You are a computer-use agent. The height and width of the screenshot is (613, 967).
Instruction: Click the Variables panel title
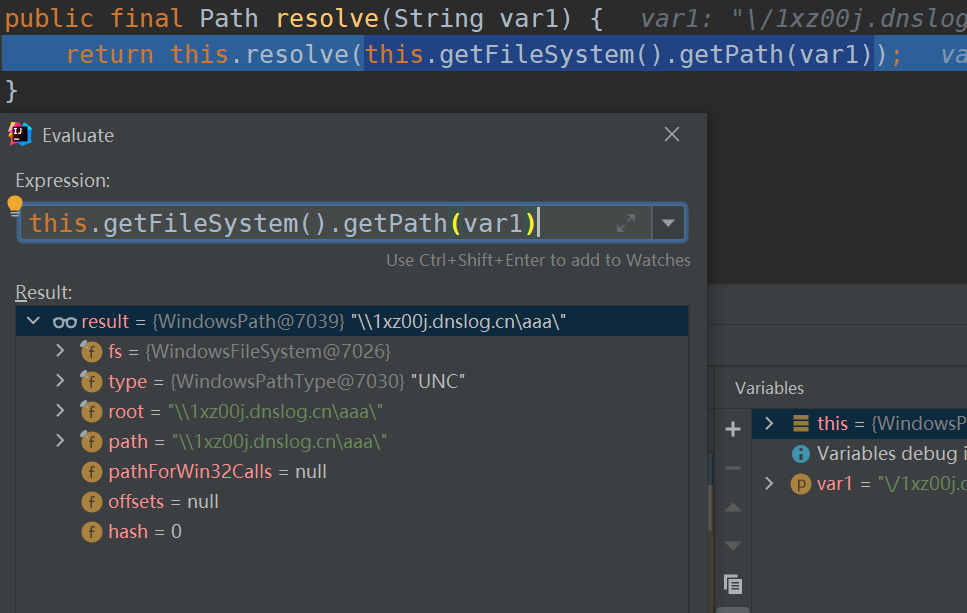(769, 388)
